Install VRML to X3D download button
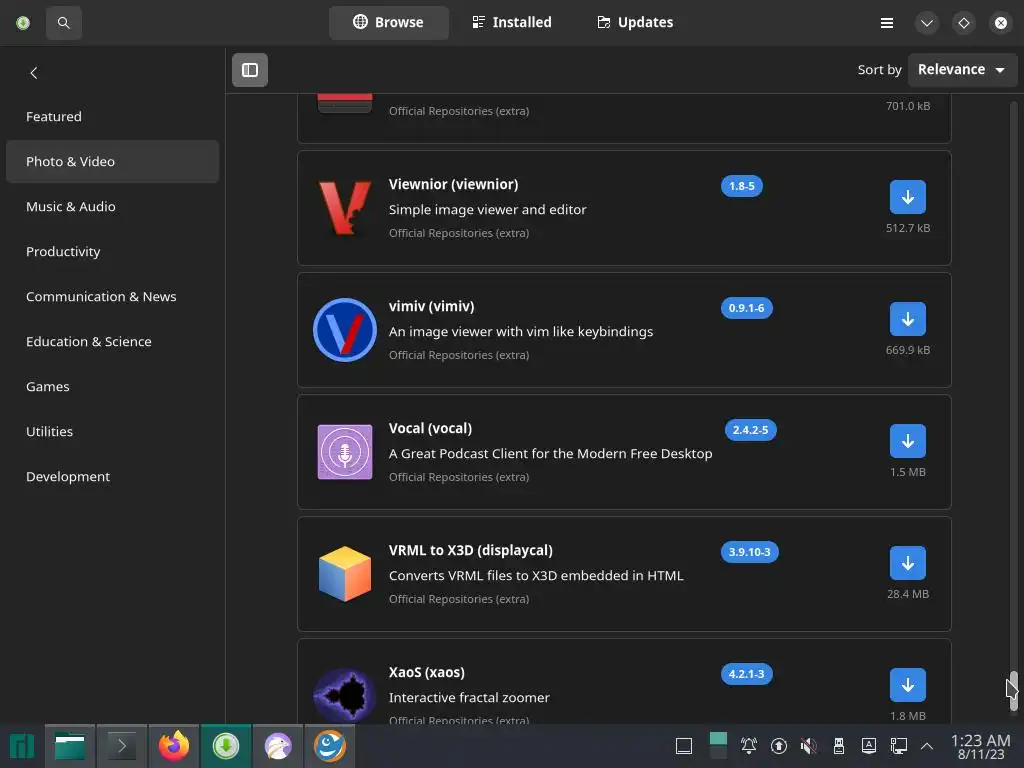Image resolution: width=1024 pixels, height=768 pixels. coord(907,563)
